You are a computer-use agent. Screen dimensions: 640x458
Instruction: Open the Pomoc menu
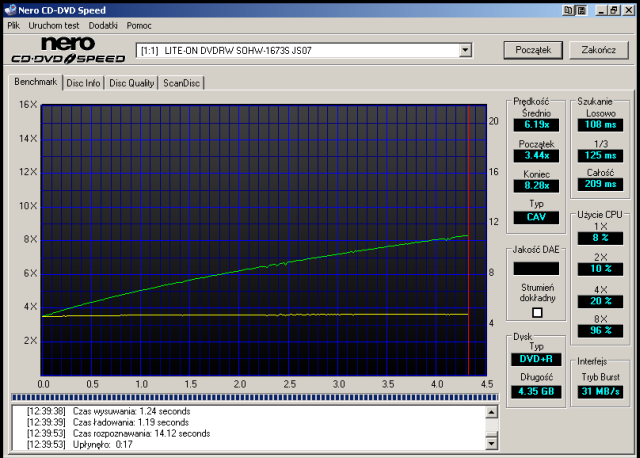click(x=139, y=26)
